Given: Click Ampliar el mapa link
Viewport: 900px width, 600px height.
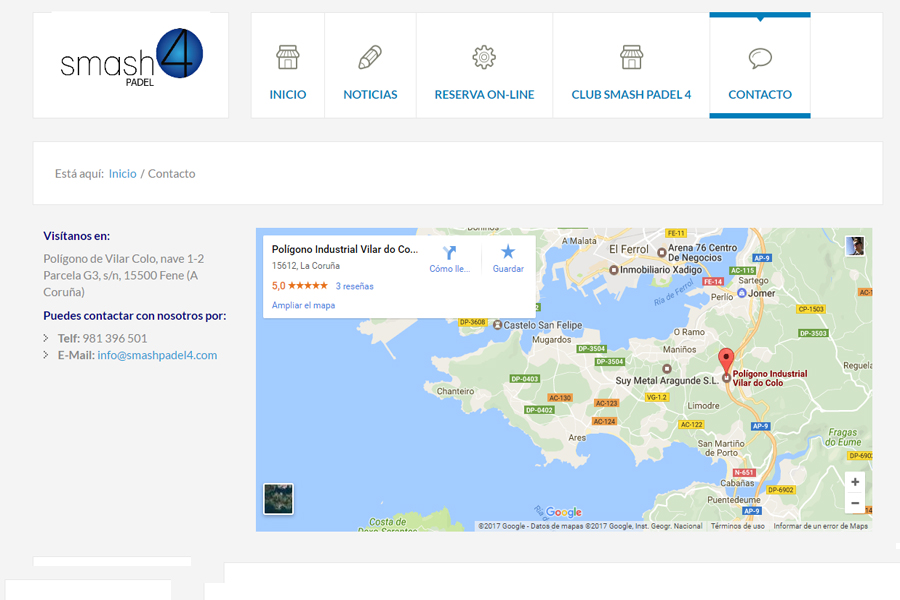Looking at the screenshot, I should click(303, 305).
